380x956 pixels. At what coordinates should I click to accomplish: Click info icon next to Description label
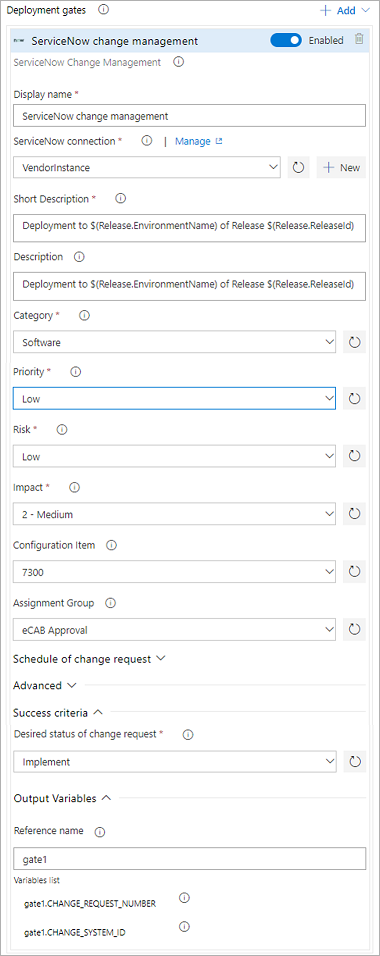pos(79,257)
